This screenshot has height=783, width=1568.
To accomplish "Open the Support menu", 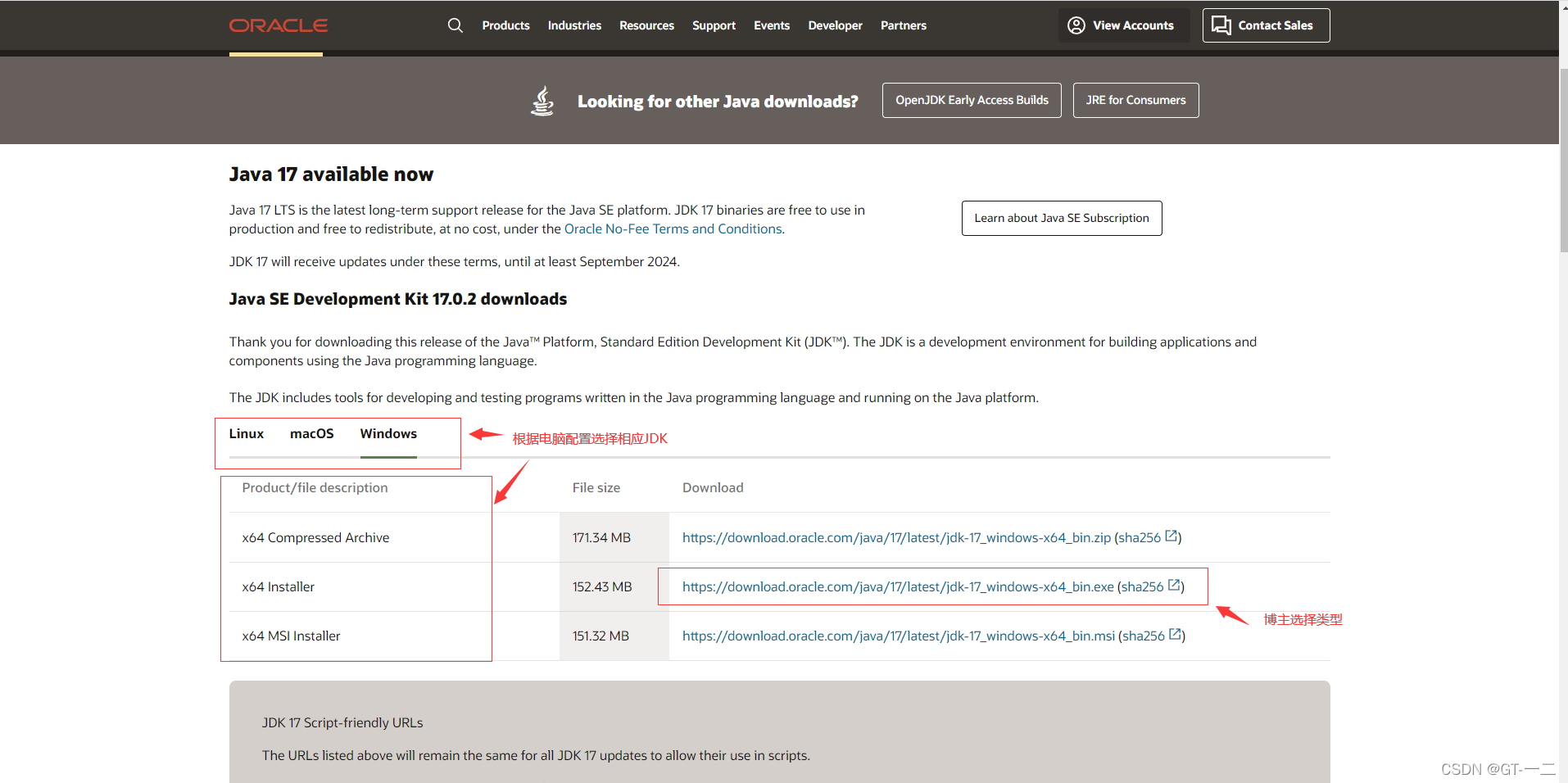I will point(714,25).
